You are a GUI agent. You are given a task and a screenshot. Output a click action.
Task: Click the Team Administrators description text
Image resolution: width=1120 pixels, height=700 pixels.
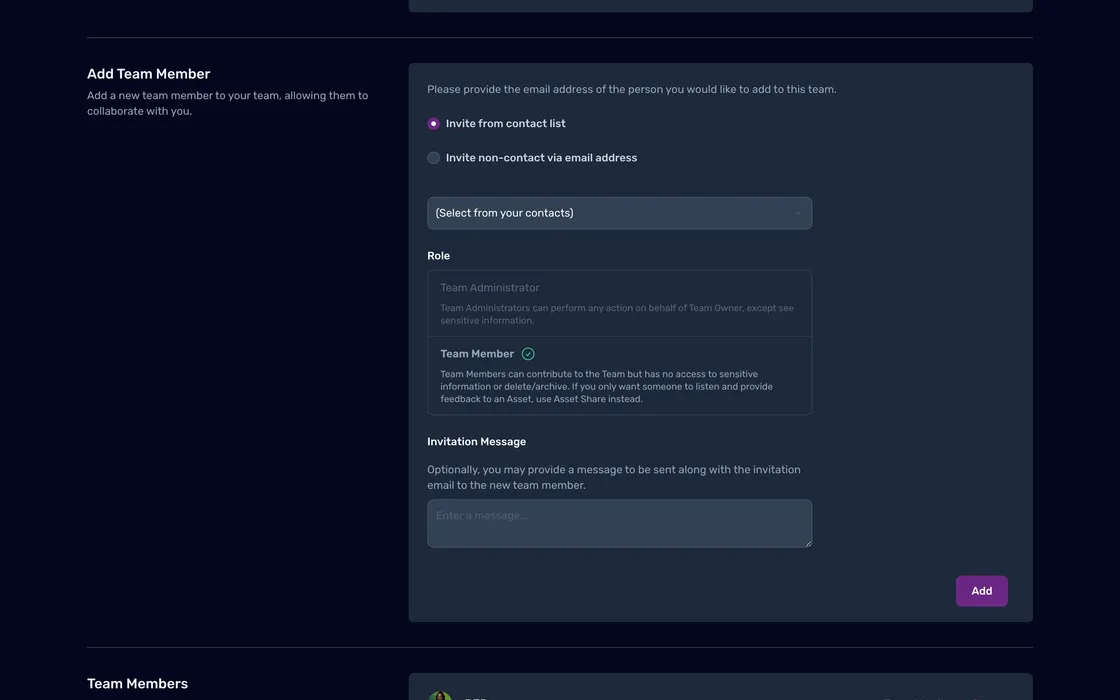pos(616,314)
